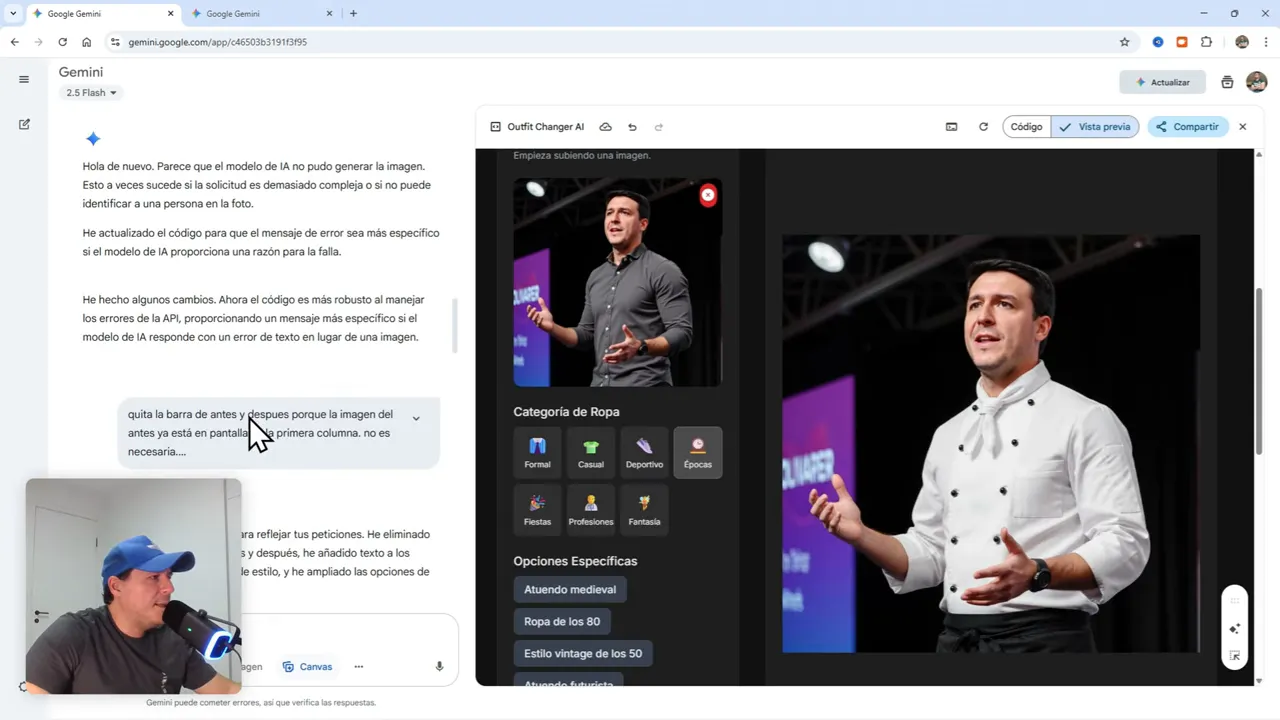Pick the Profesiones clothing category
This screenshot has width=1280, height=720.
590,509
